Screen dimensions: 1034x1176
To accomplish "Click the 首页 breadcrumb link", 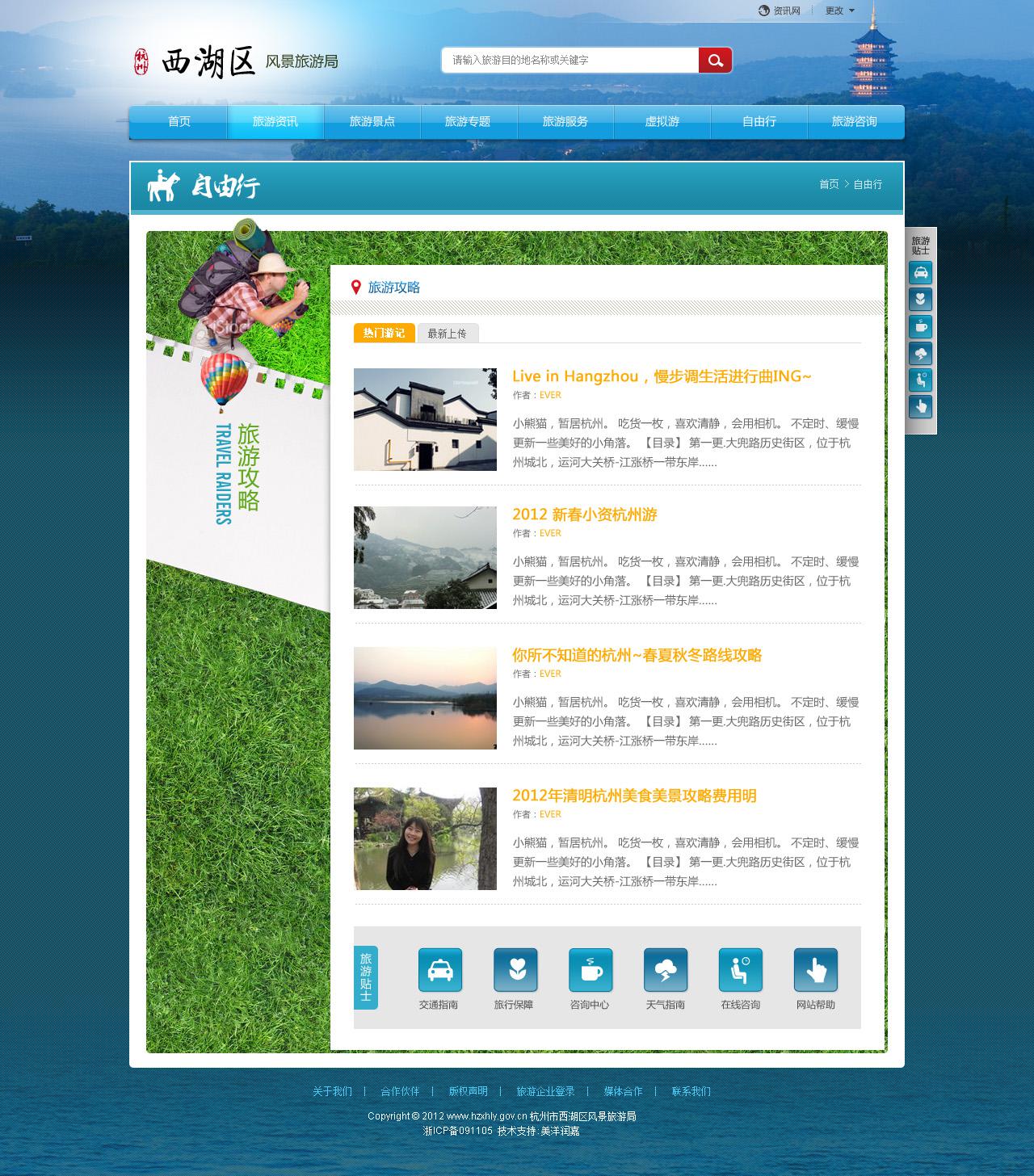I will [x=829, y=184].
